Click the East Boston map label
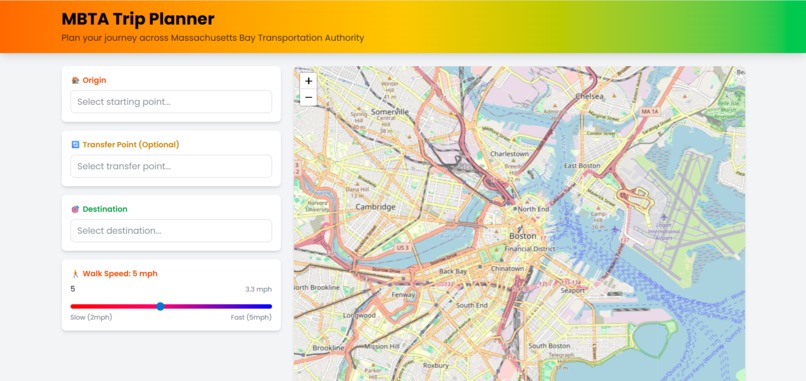The image size is (806, 381). pos(582,166)
